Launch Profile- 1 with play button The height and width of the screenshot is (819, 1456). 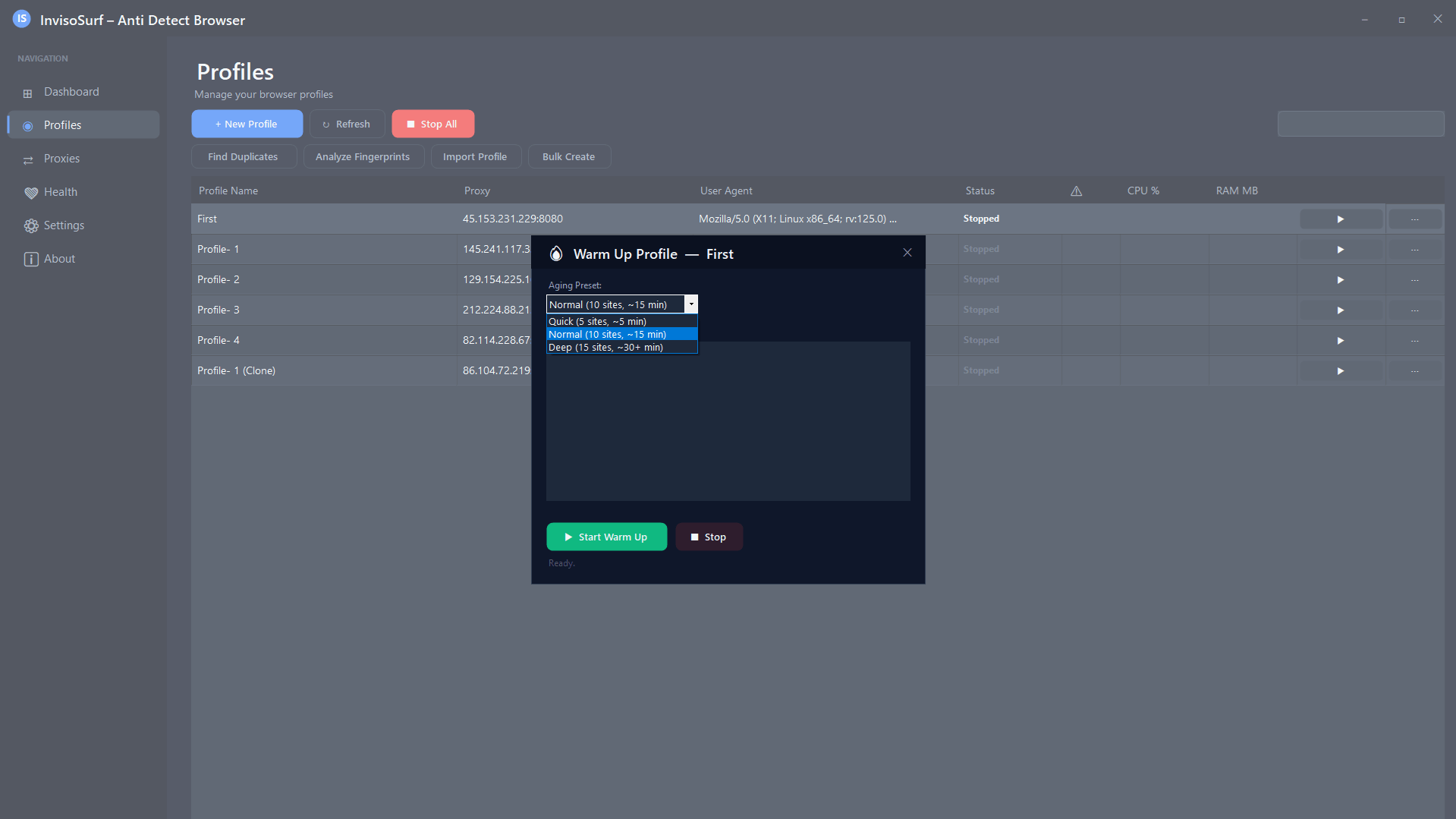pos(1341,250)
